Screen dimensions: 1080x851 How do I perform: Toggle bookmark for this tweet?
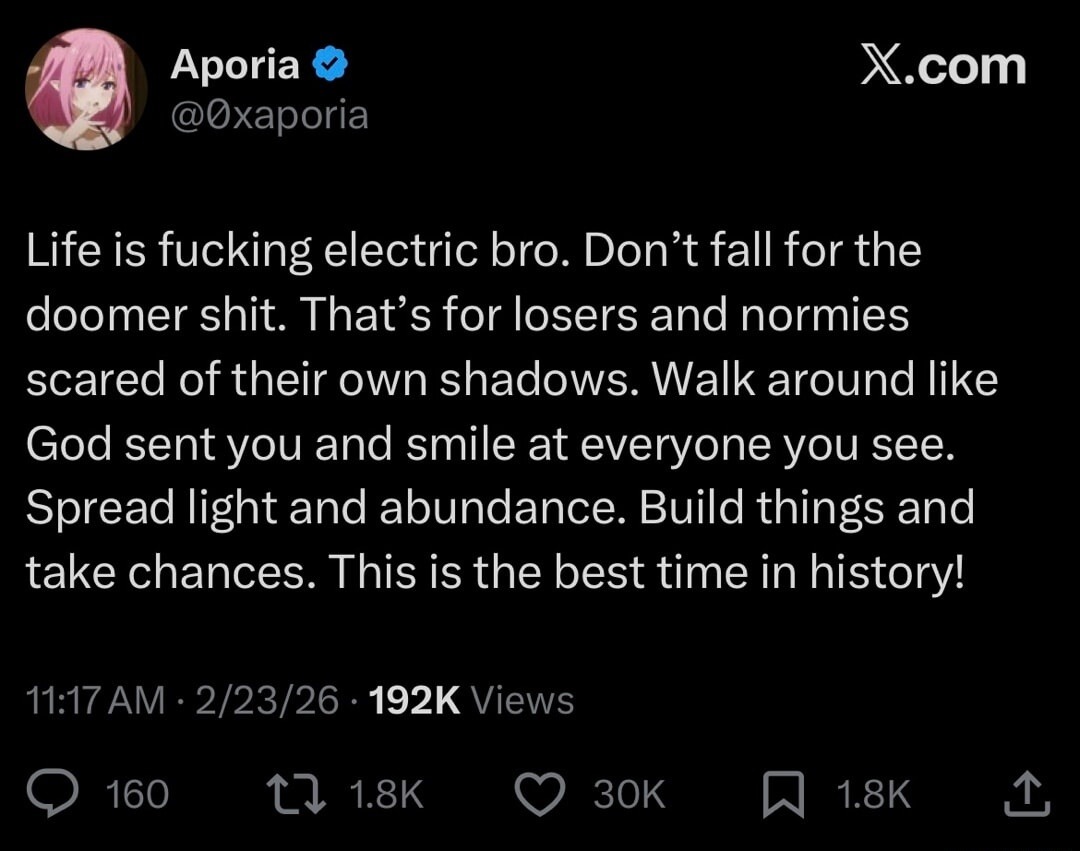click(x=783, y=792)
